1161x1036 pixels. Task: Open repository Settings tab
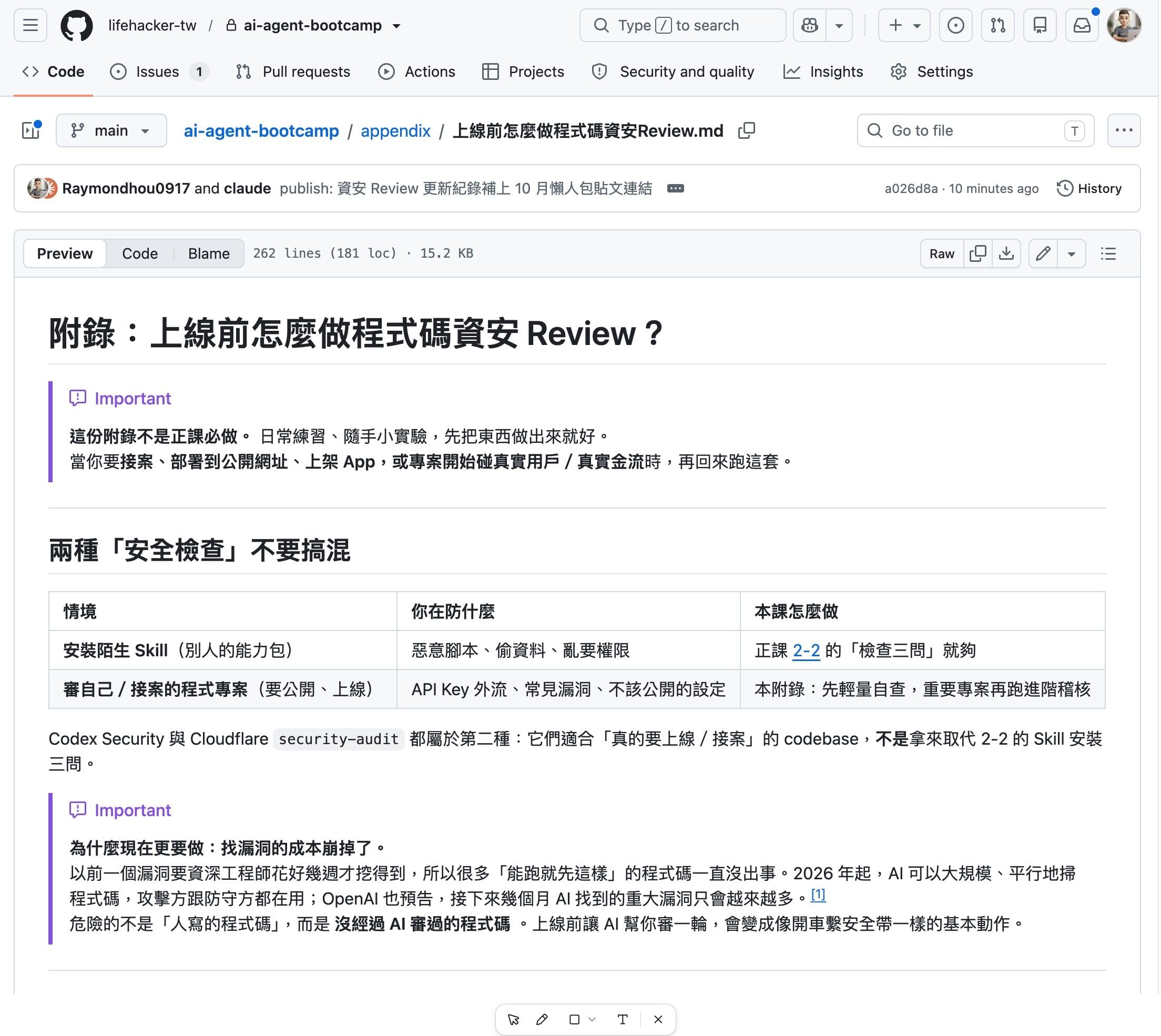tap(932, 72)
